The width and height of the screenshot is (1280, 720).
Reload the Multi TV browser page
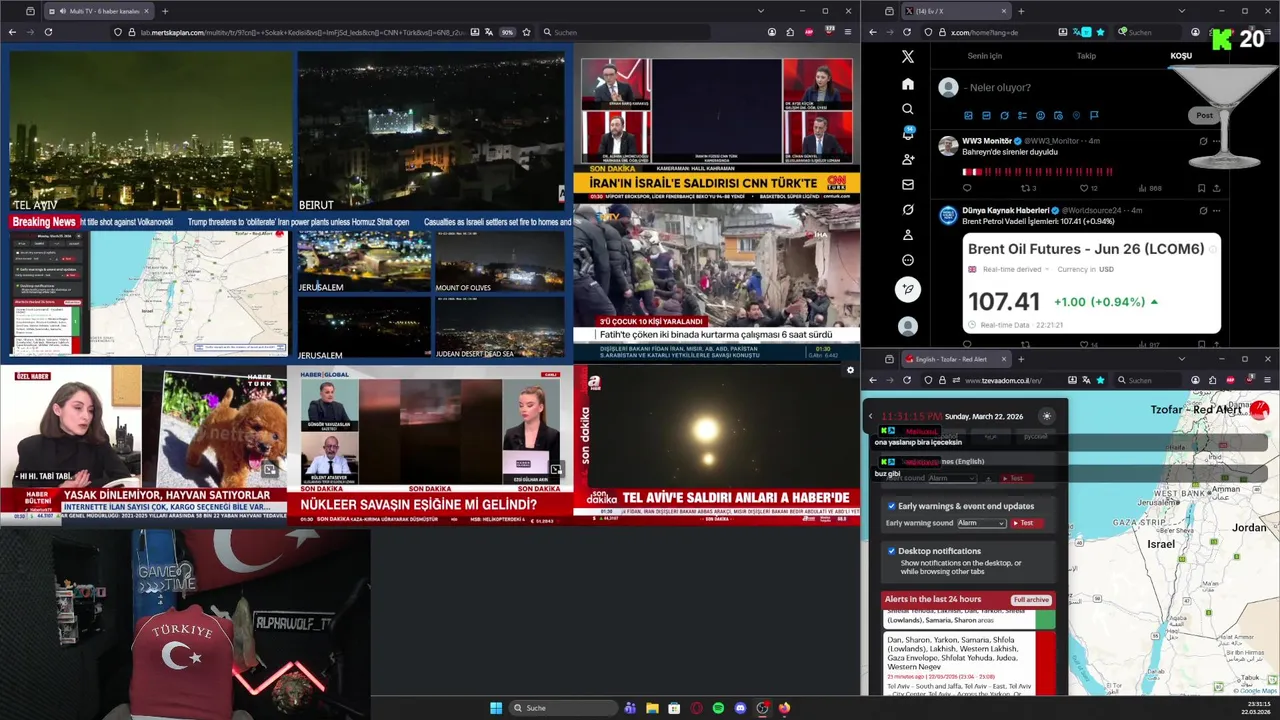48,32
